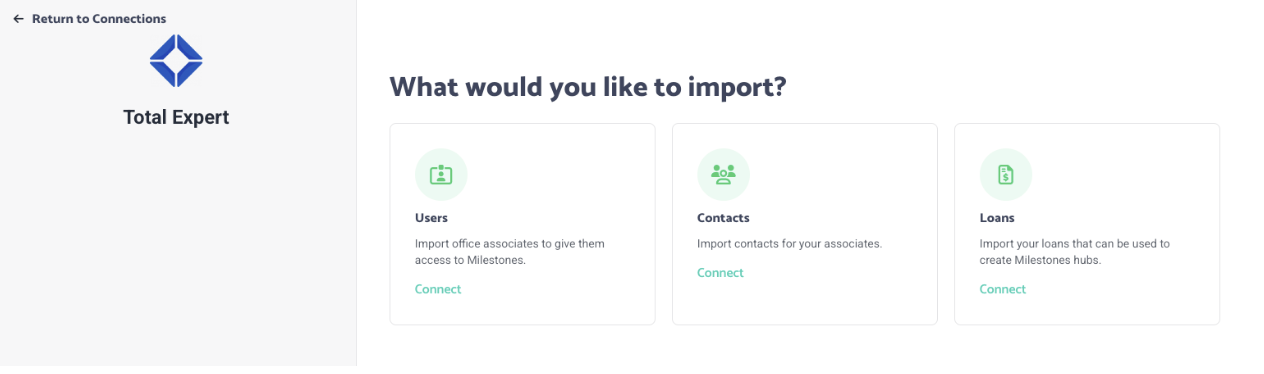This screenshot has height=374, width=1264.
Task: Click 'Import office associates' description text
Action: tap(510, 251)
